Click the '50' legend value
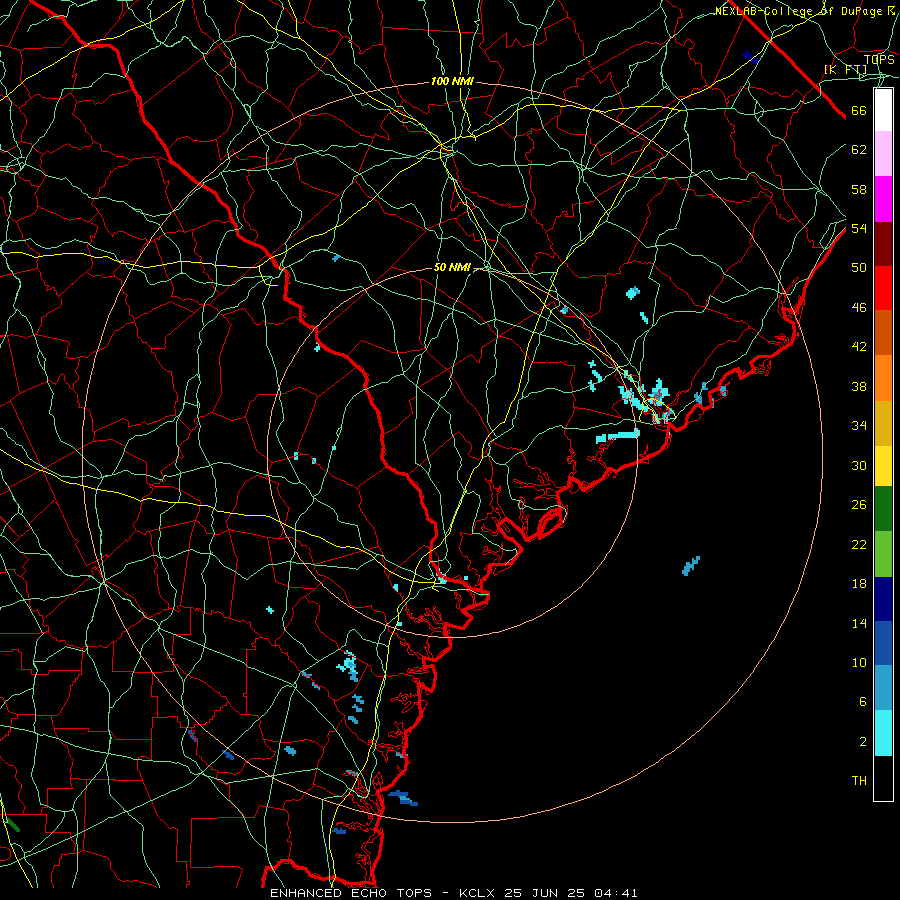Viewport: 900px width, 900px height. [x=859, y=268]
